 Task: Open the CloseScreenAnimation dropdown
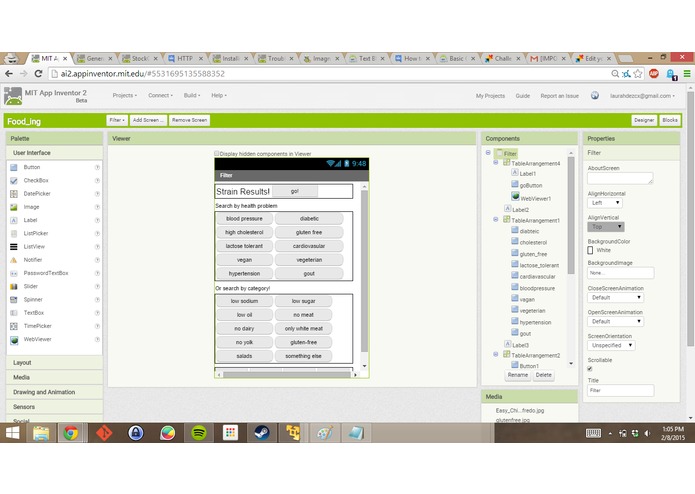[x=616, y=298]
